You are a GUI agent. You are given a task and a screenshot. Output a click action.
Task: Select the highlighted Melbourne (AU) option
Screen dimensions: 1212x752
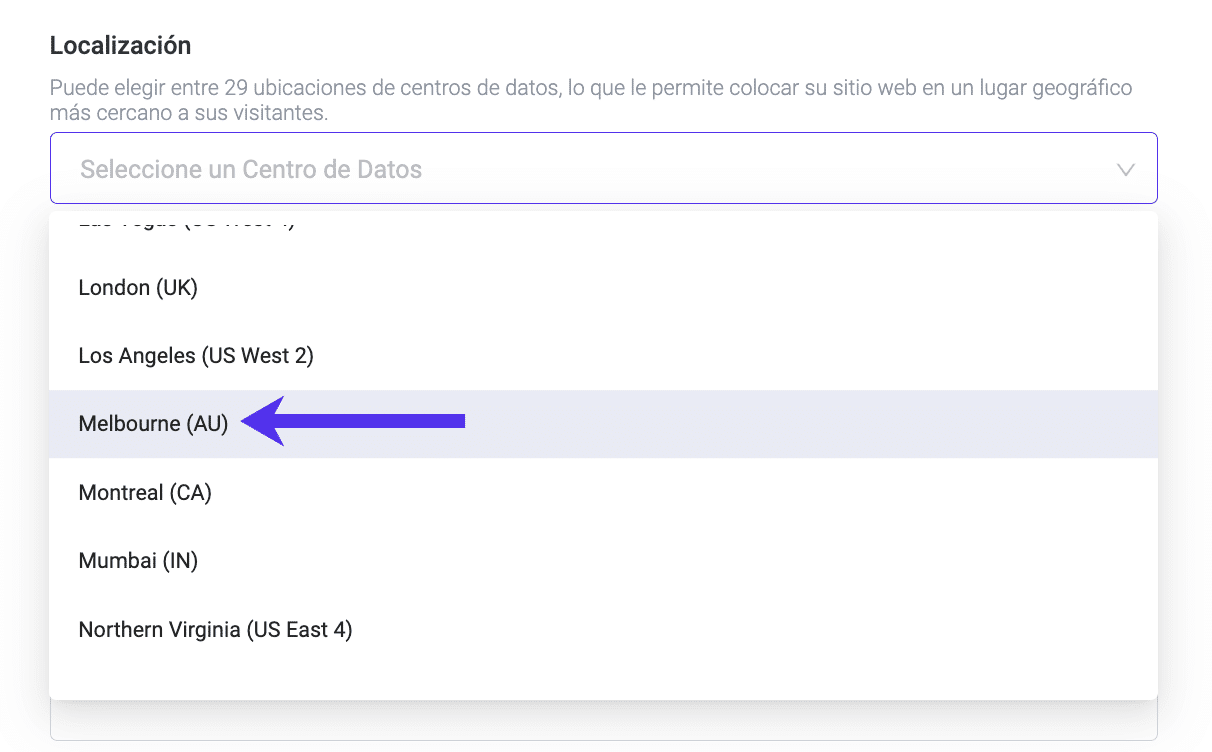(154, 424)
